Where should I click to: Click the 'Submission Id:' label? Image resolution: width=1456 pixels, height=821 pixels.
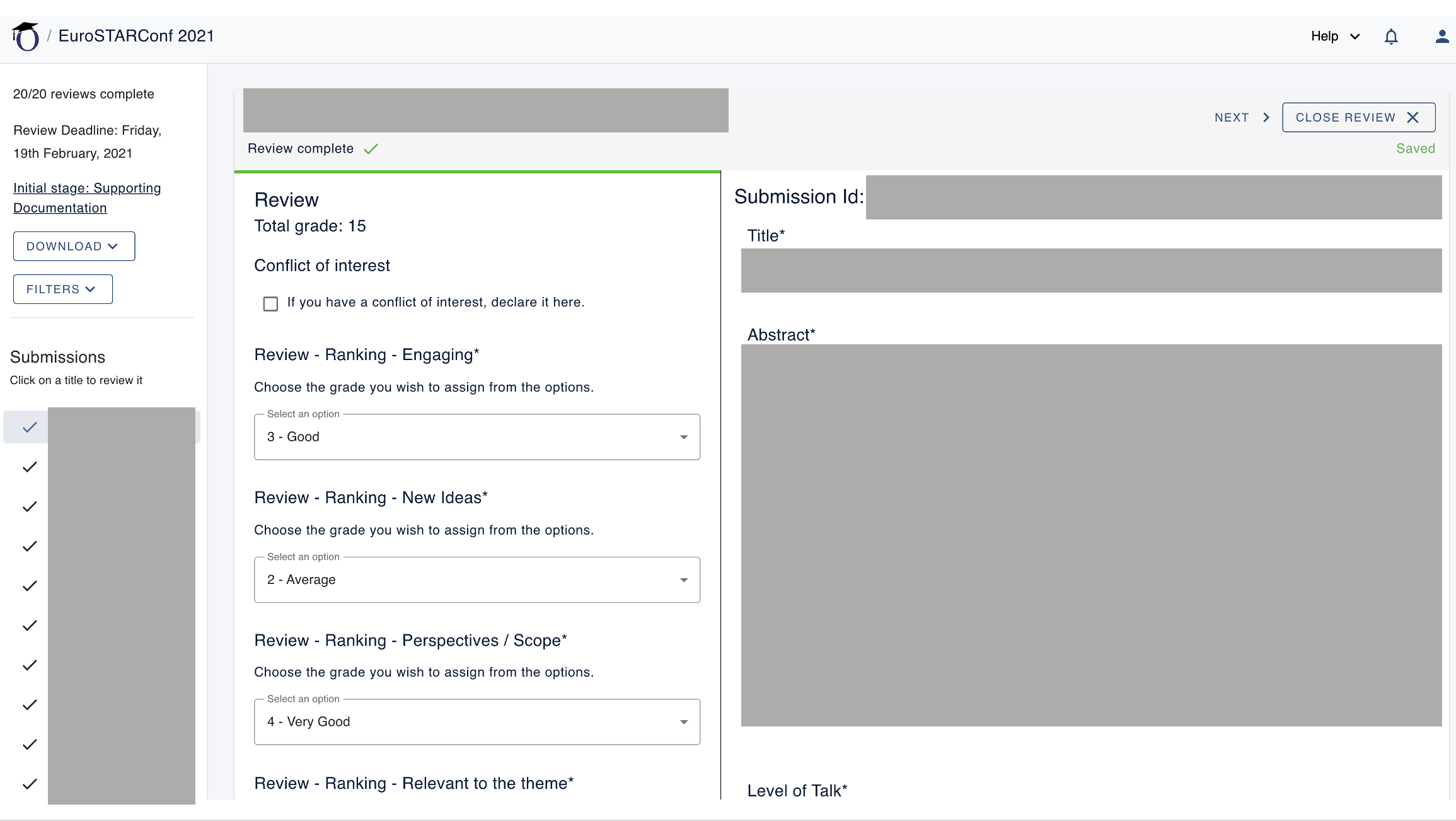[x=799, y=197]
